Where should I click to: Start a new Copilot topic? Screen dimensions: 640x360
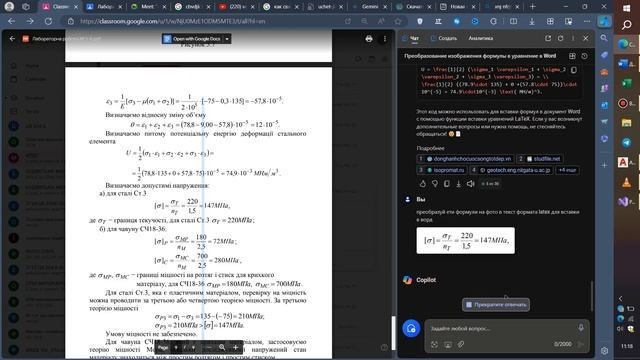pyautogui.click(x=411, y=328)
